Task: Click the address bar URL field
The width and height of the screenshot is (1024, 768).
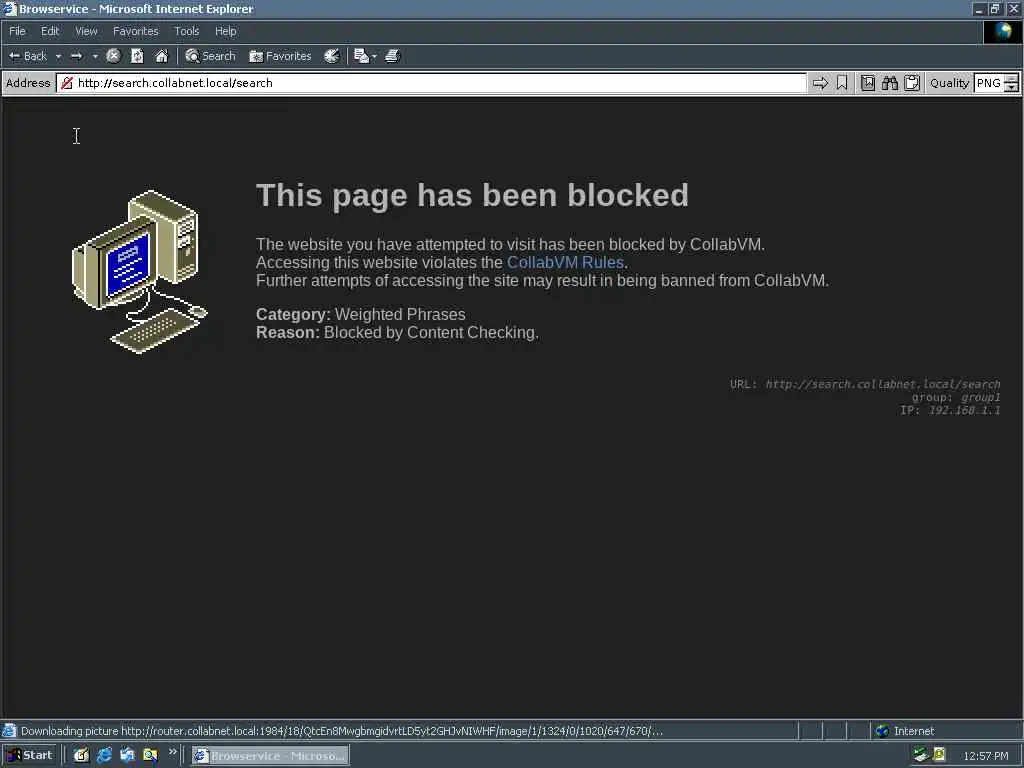Action: (431, 83)
